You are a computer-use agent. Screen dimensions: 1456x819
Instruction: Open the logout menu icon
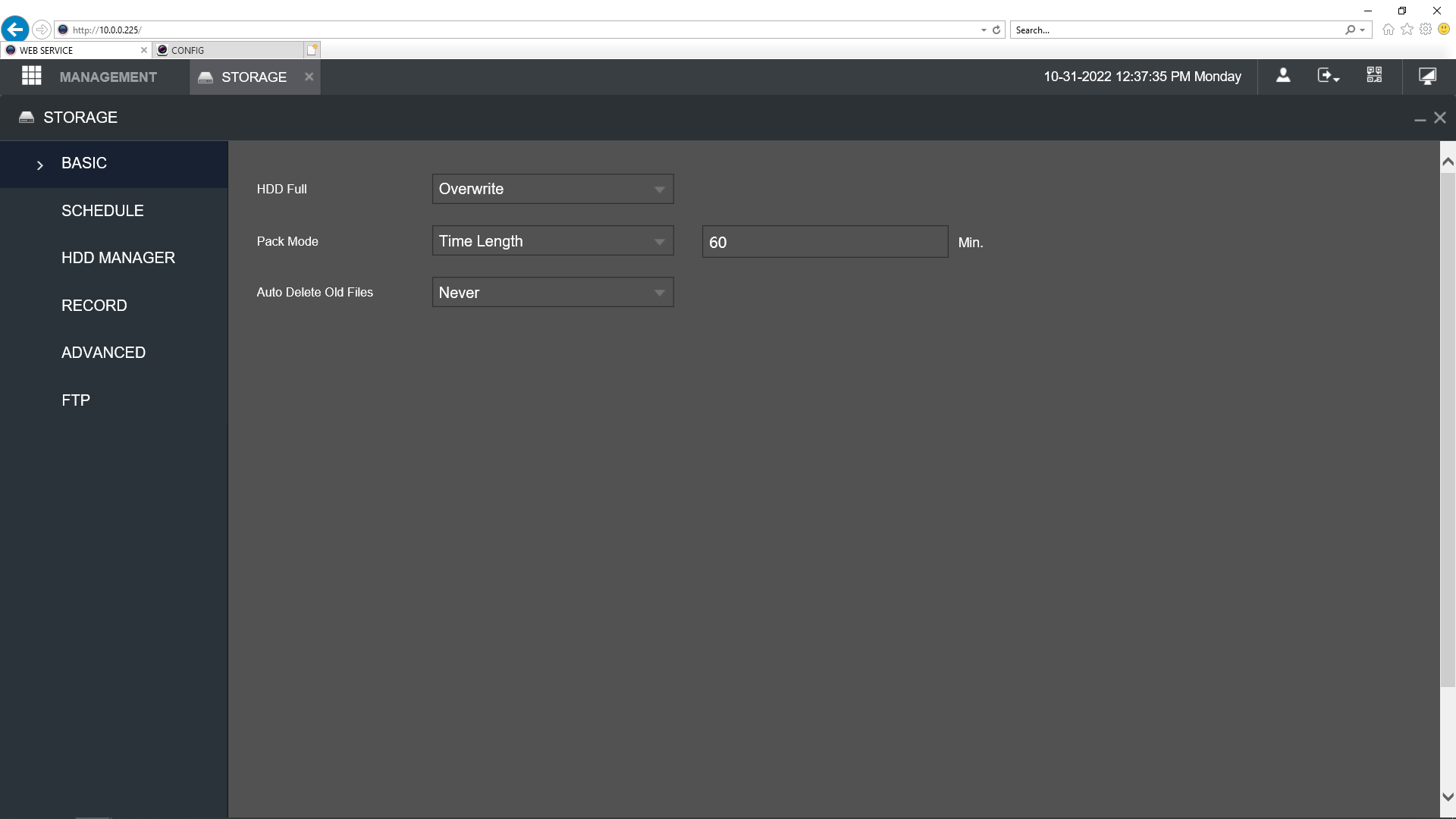[1328, 76]
